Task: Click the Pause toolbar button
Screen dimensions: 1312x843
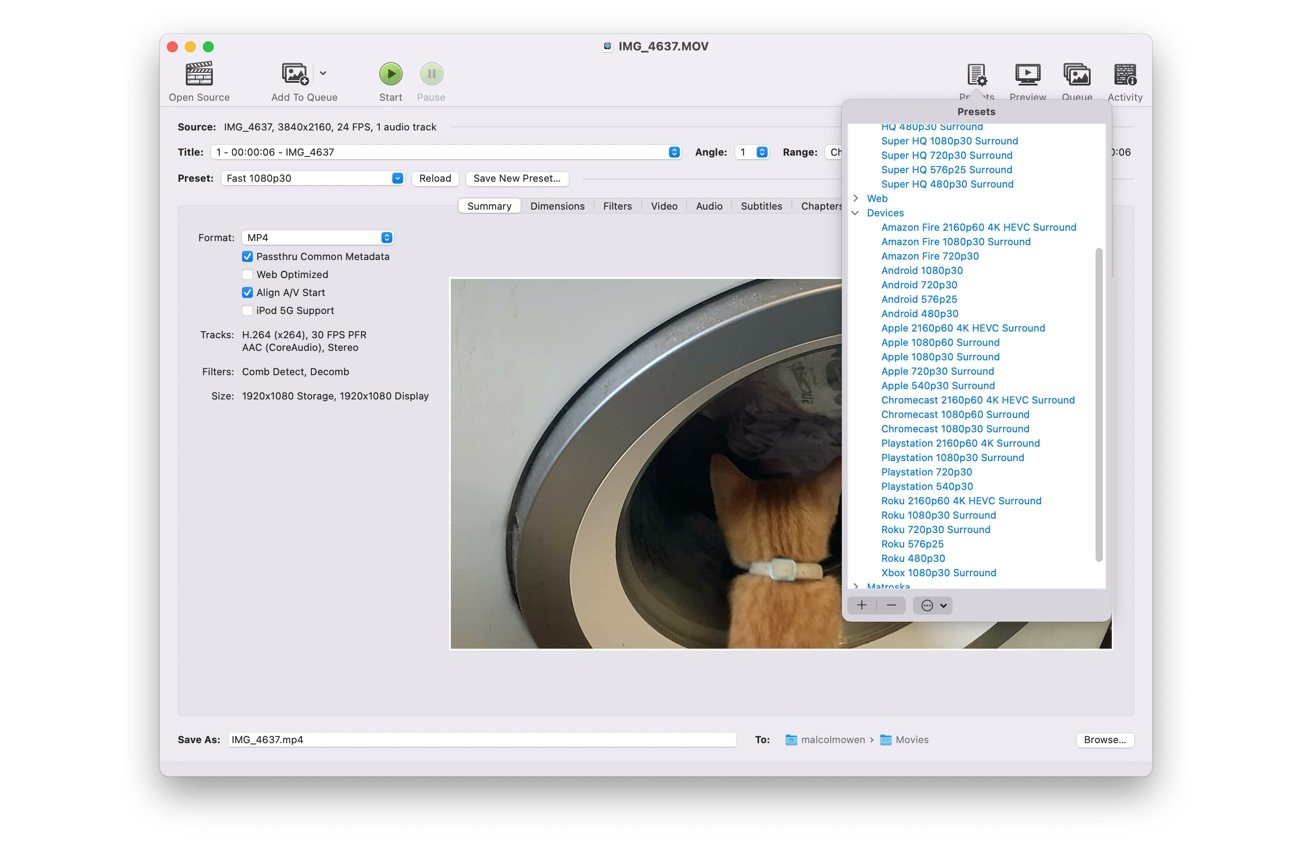Action: coord(431,74)
